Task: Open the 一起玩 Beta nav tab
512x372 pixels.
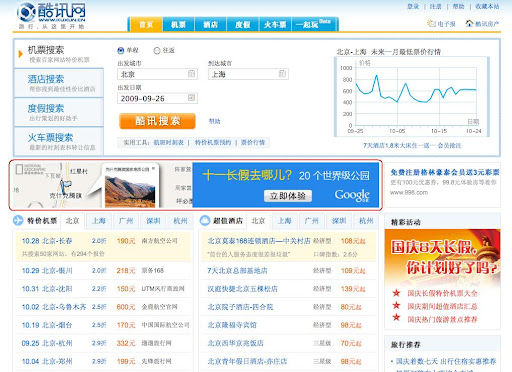Action: pos(314,24)
